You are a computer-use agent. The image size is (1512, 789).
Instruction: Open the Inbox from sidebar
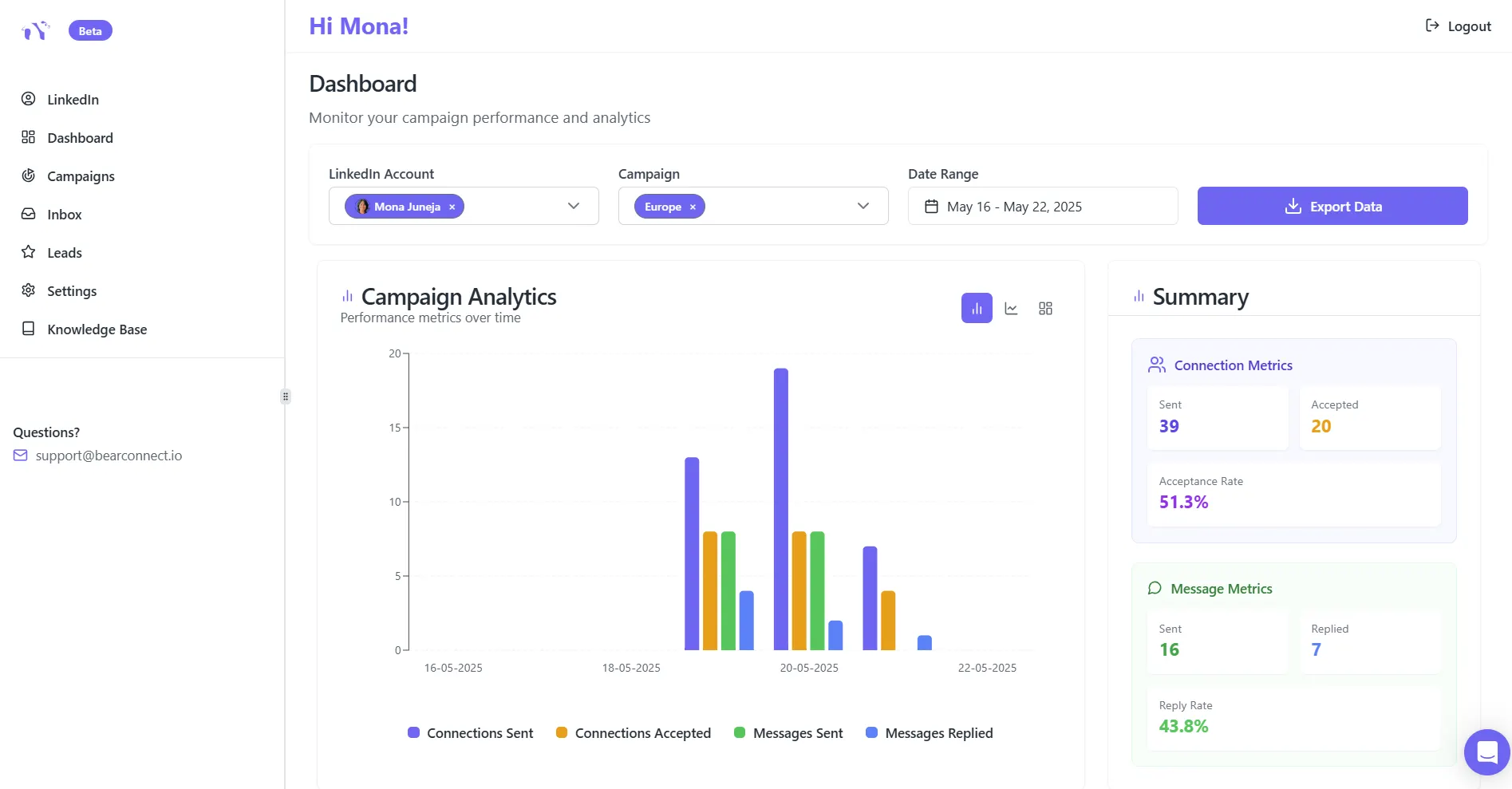coord(64,214)
